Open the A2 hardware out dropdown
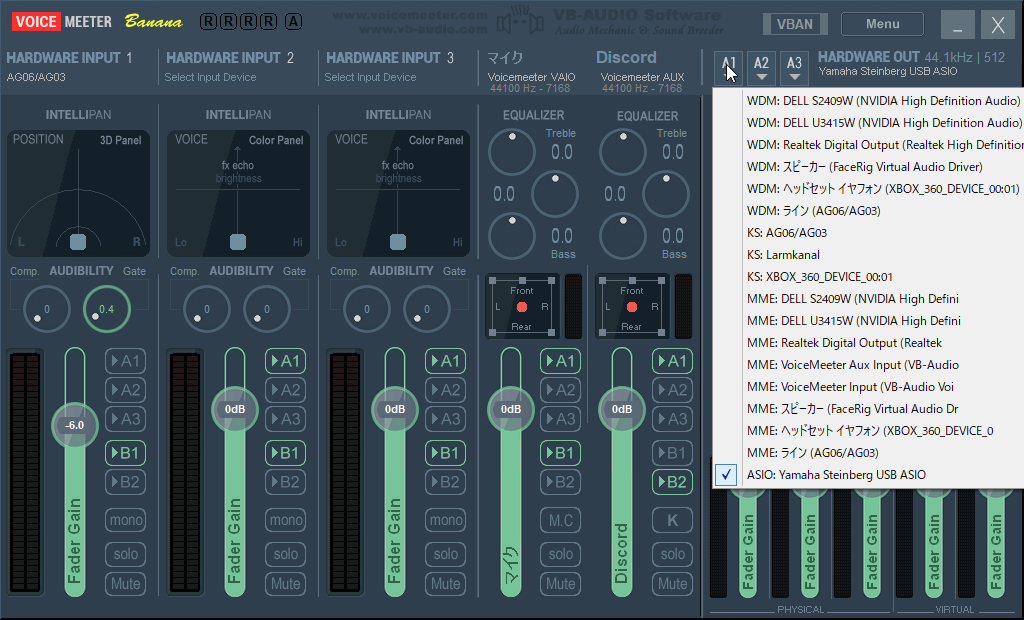 (761, 67)
